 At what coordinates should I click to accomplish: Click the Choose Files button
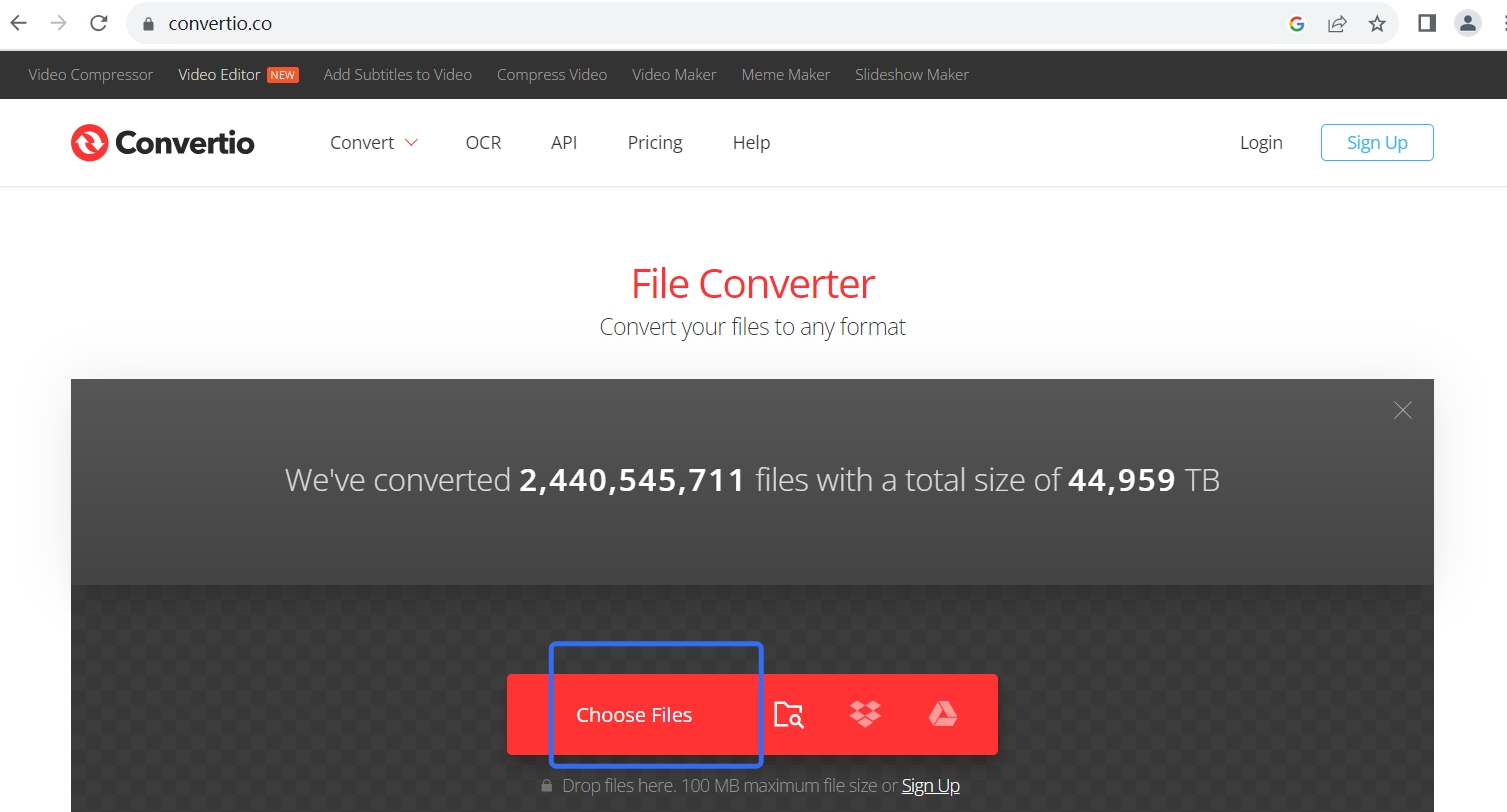pyautogui.click(x=634, y=715)
